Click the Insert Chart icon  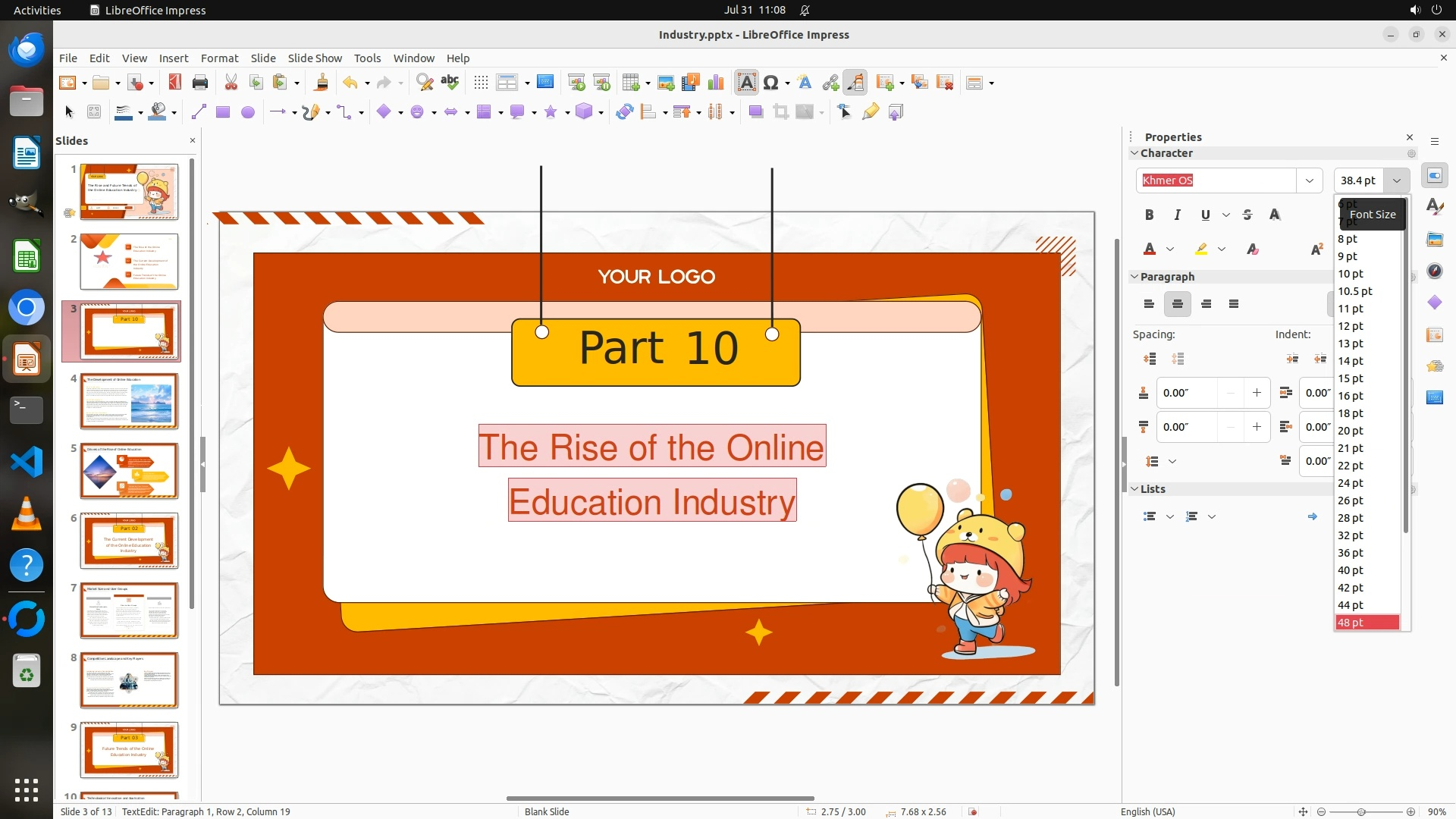[x=715, y=83]
